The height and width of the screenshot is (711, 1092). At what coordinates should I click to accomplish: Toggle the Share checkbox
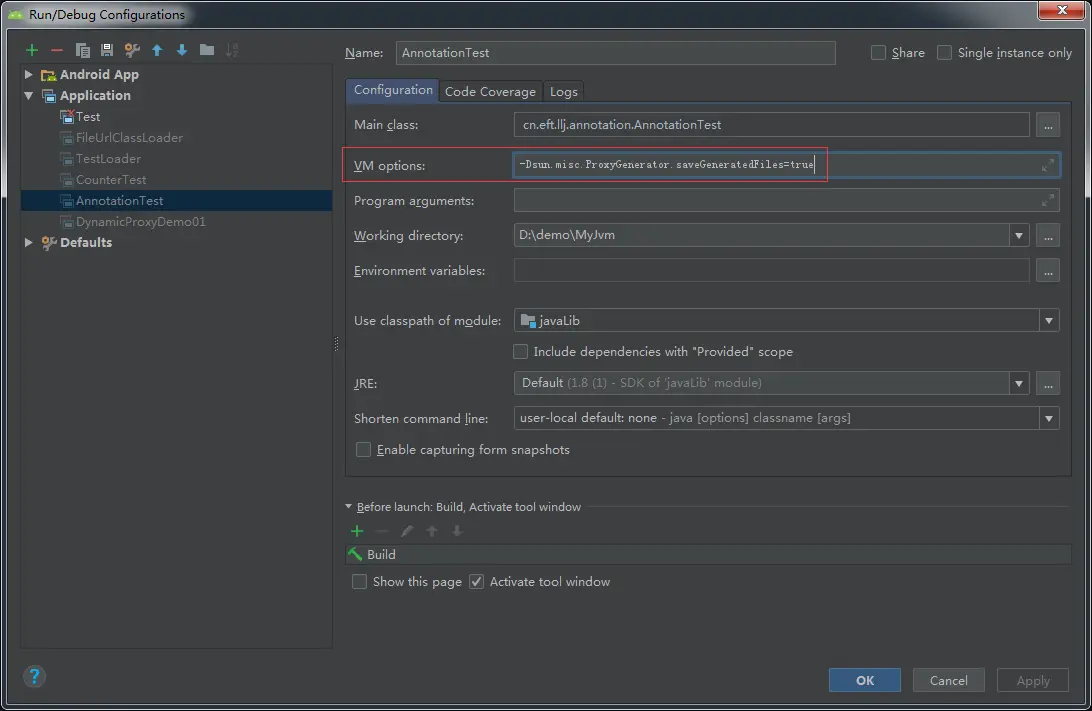pyautogui.click(x=878, y=53)
